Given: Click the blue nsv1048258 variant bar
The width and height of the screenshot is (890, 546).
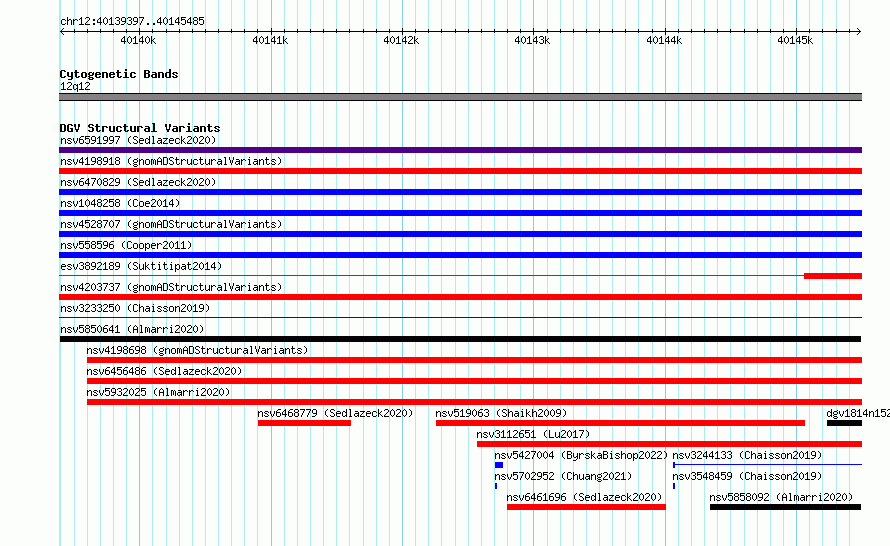Looking at the screenshot, I should pyautogui.click(x=460, y=213).
